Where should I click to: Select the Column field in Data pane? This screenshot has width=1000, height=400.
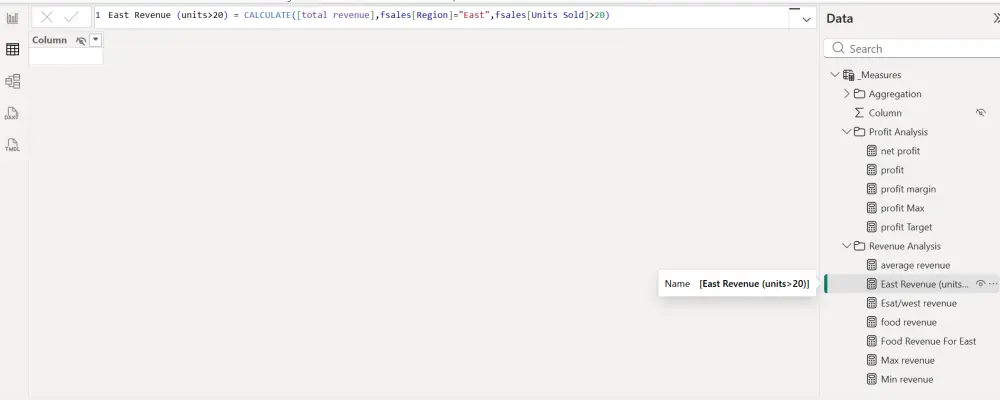[x=885, y=113]
